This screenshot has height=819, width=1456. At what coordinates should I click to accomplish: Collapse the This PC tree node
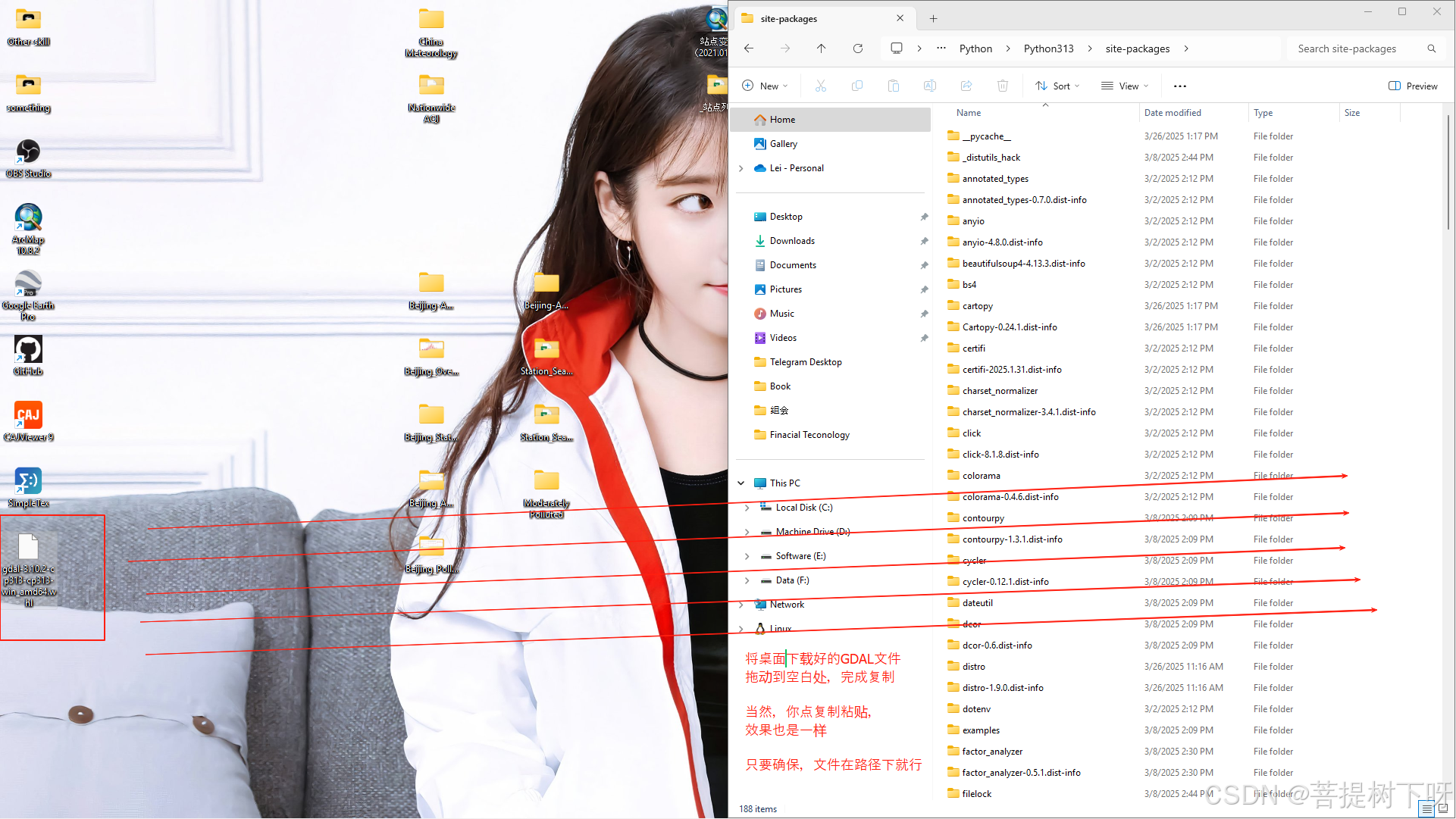coord(741,483)
